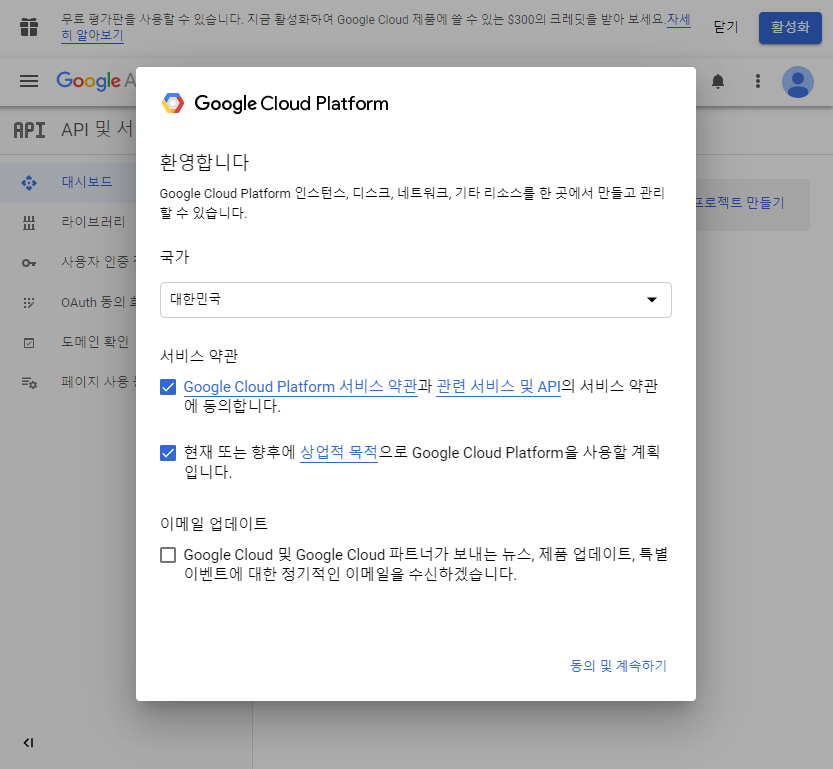Click the blue 활성화 button
The height and width of the screenshot is (769, 833).
pyautogui.click(x=790, y=27)
